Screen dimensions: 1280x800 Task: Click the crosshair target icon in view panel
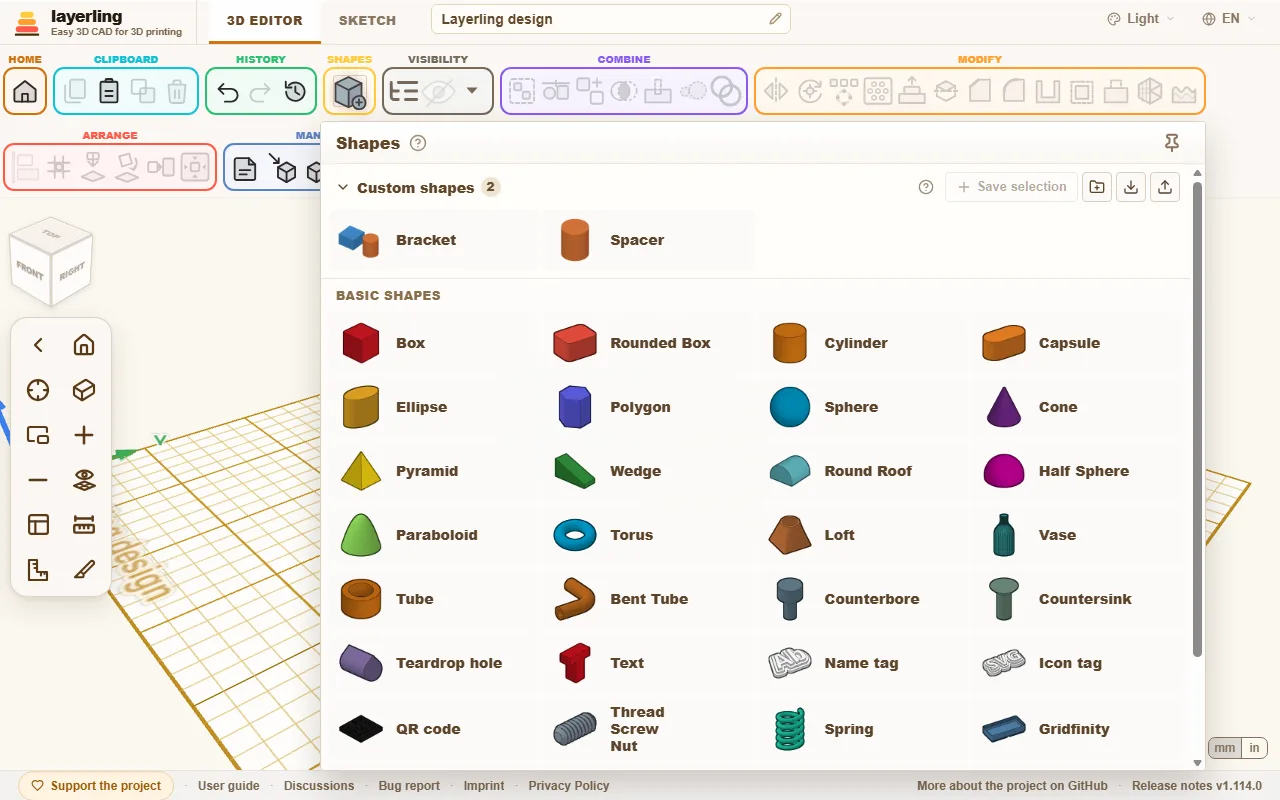point(38,390)
